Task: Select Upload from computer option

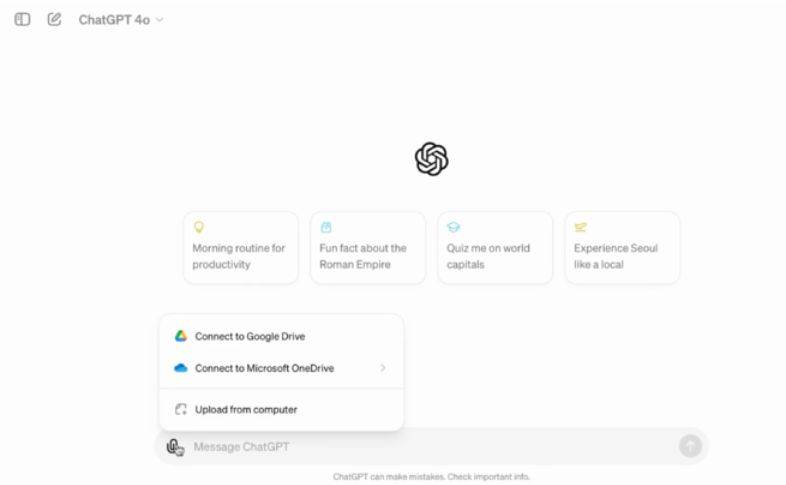Action: 246,409
